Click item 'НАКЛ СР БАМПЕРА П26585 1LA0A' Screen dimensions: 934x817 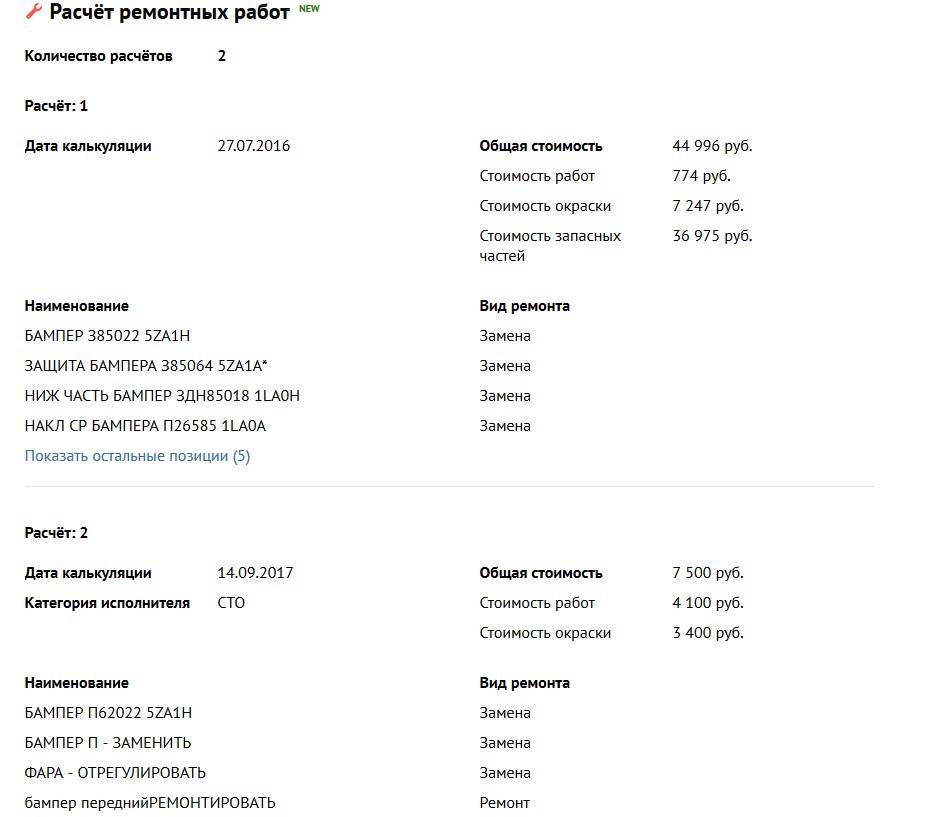(145, 426)
